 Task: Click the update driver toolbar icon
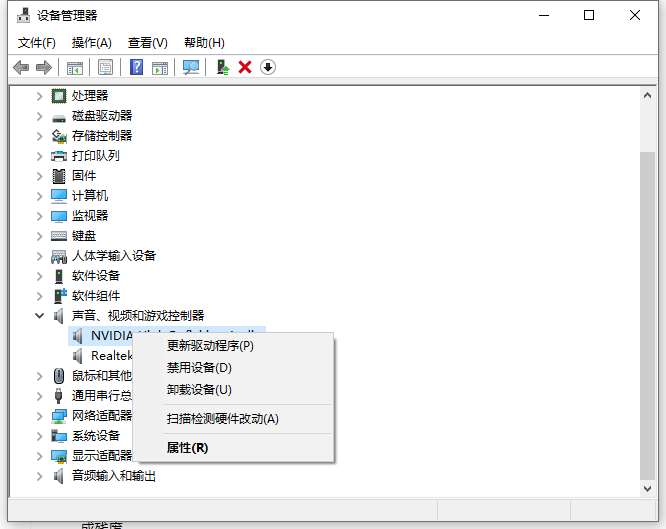pos(223,67)
